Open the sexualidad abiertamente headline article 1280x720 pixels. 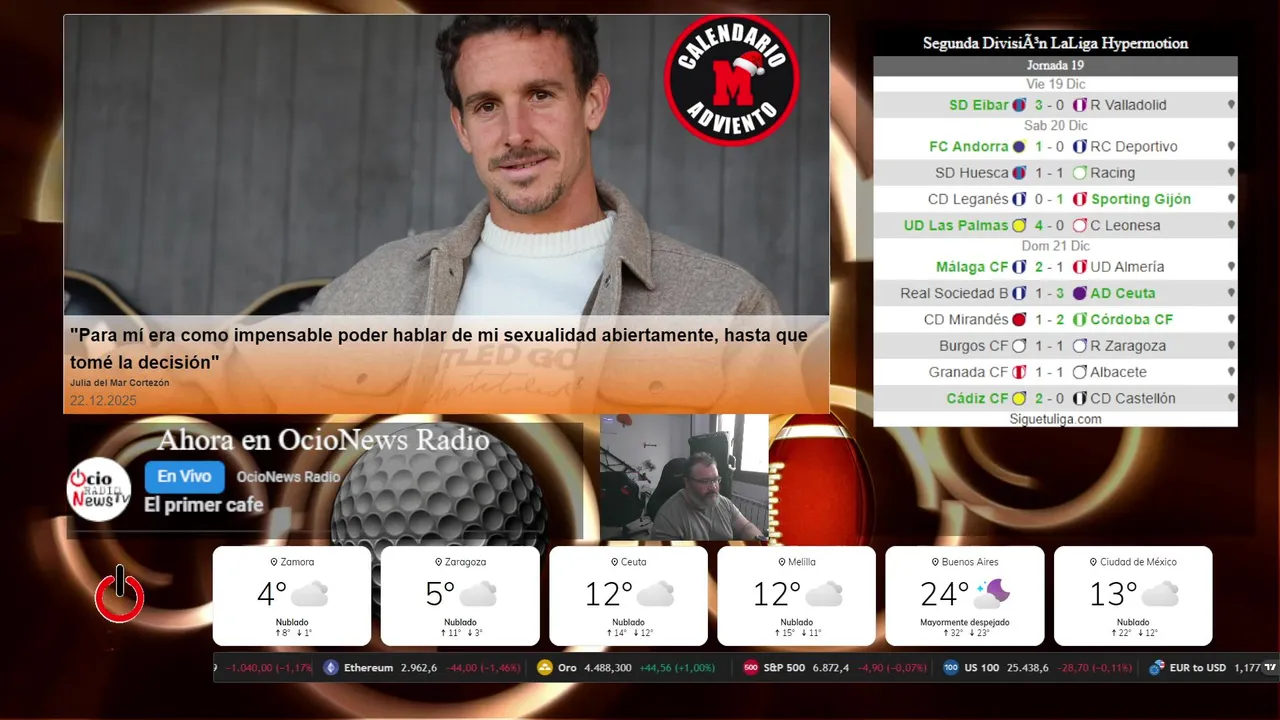(438, 348)
